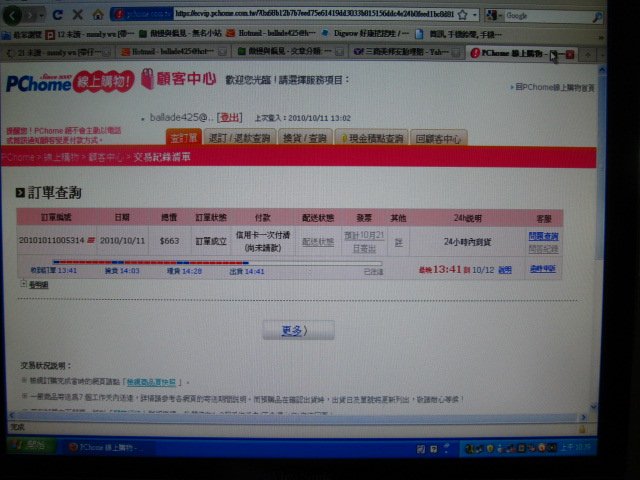
Task: Click order number 20101011005314
Action: (51, 240)
